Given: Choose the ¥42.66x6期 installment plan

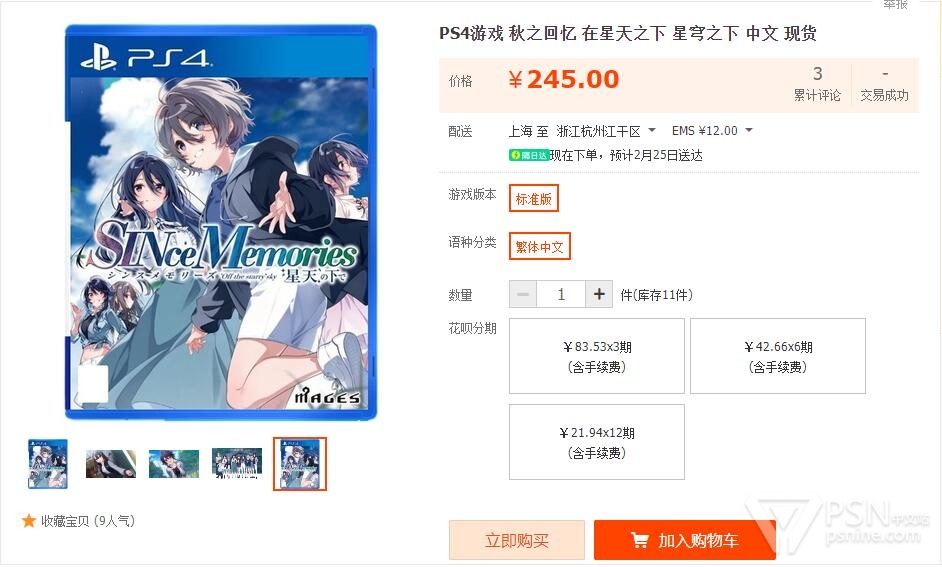Looking at the screenshot, I should tap(778, 356).
